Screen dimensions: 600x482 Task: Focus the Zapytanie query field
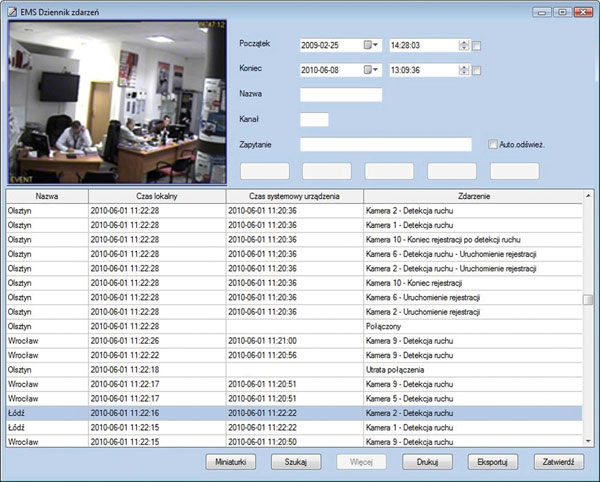point(386,145)
